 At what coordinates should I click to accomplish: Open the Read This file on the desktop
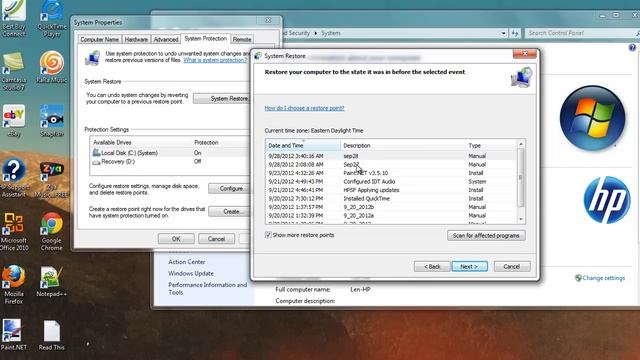(51, 335)
